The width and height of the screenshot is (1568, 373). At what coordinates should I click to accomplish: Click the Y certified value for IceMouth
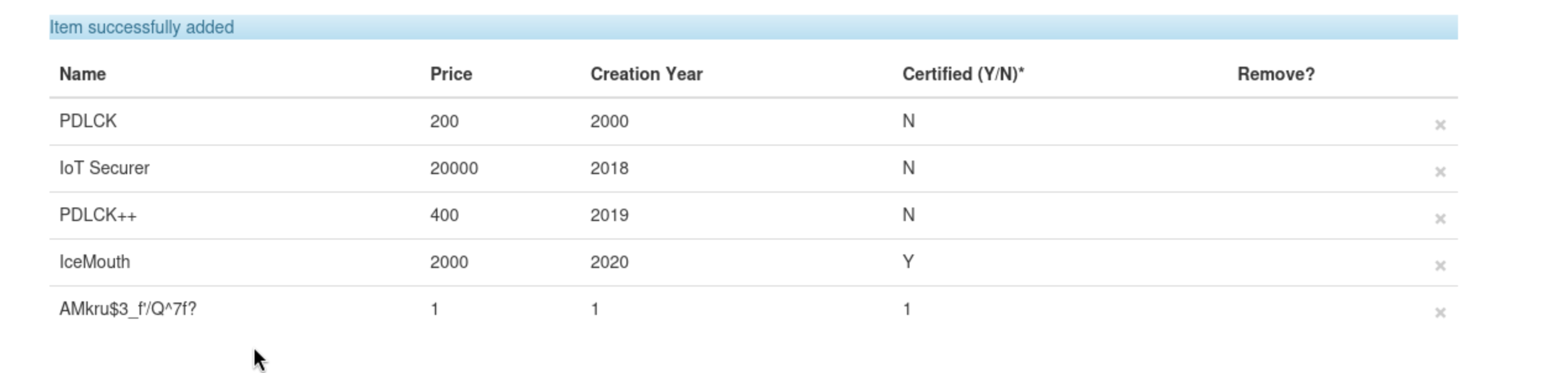pos(908,262)
